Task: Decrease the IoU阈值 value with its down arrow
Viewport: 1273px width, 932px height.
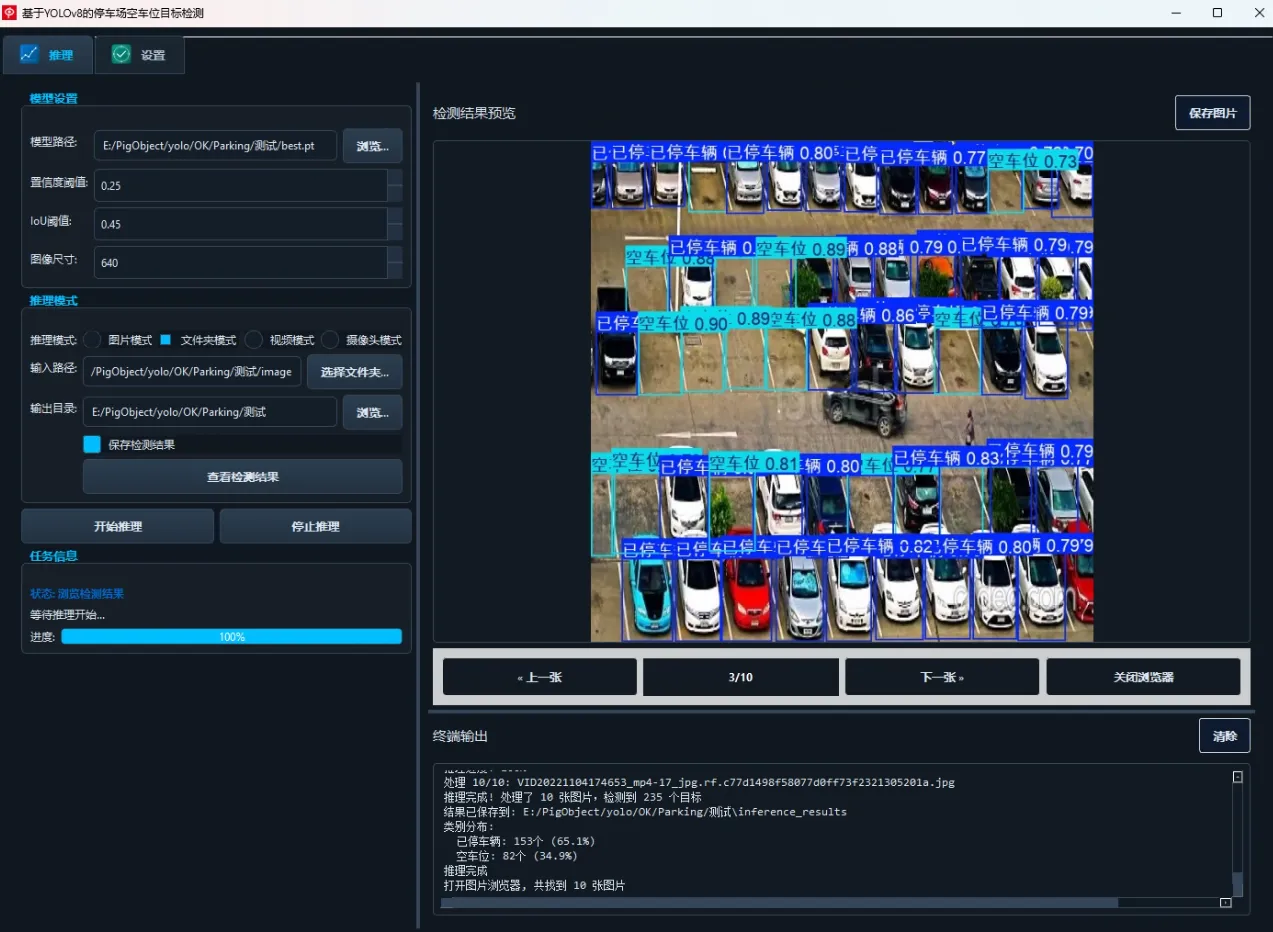Action: (395, 232)
